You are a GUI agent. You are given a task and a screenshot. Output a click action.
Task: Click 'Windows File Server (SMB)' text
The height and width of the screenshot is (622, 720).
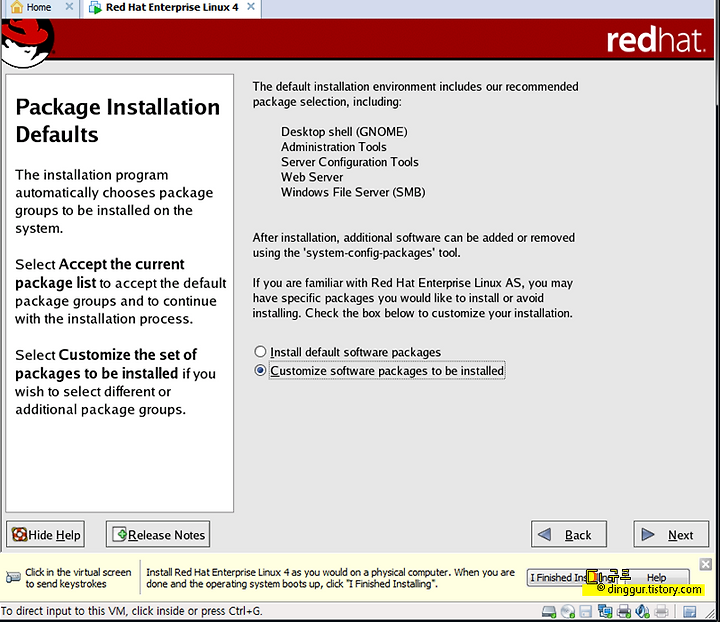pos(353,192)
